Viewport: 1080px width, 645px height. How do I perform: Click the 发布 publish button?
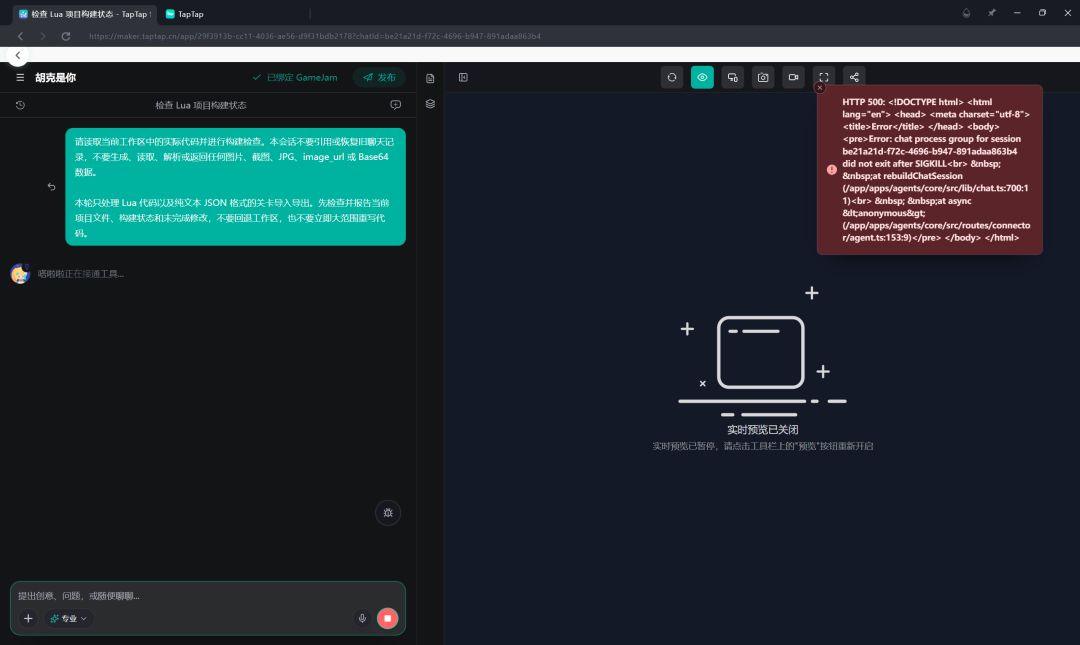coord(380,78)
